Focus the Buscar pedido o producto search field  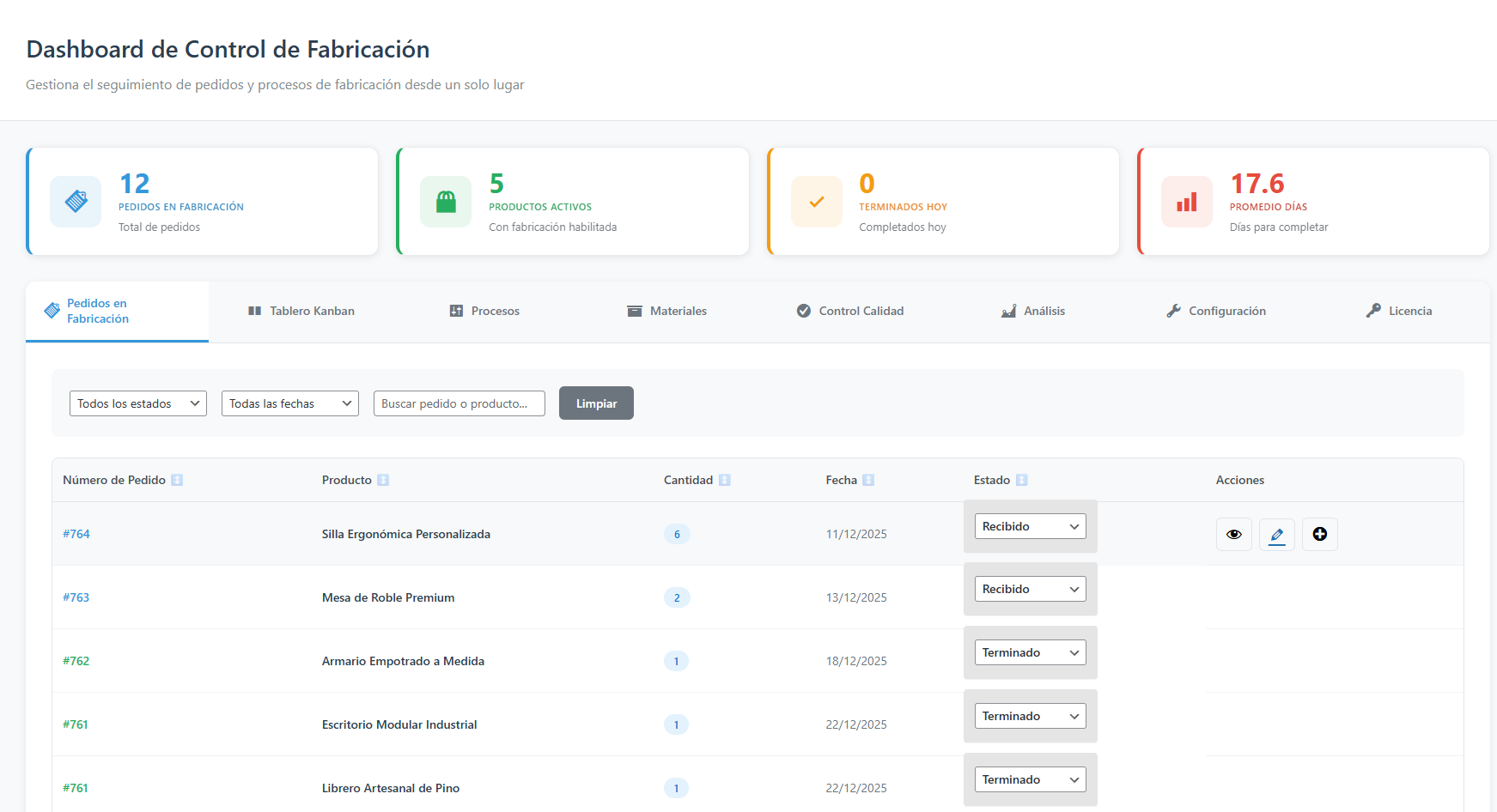click(x=459, y=403)
